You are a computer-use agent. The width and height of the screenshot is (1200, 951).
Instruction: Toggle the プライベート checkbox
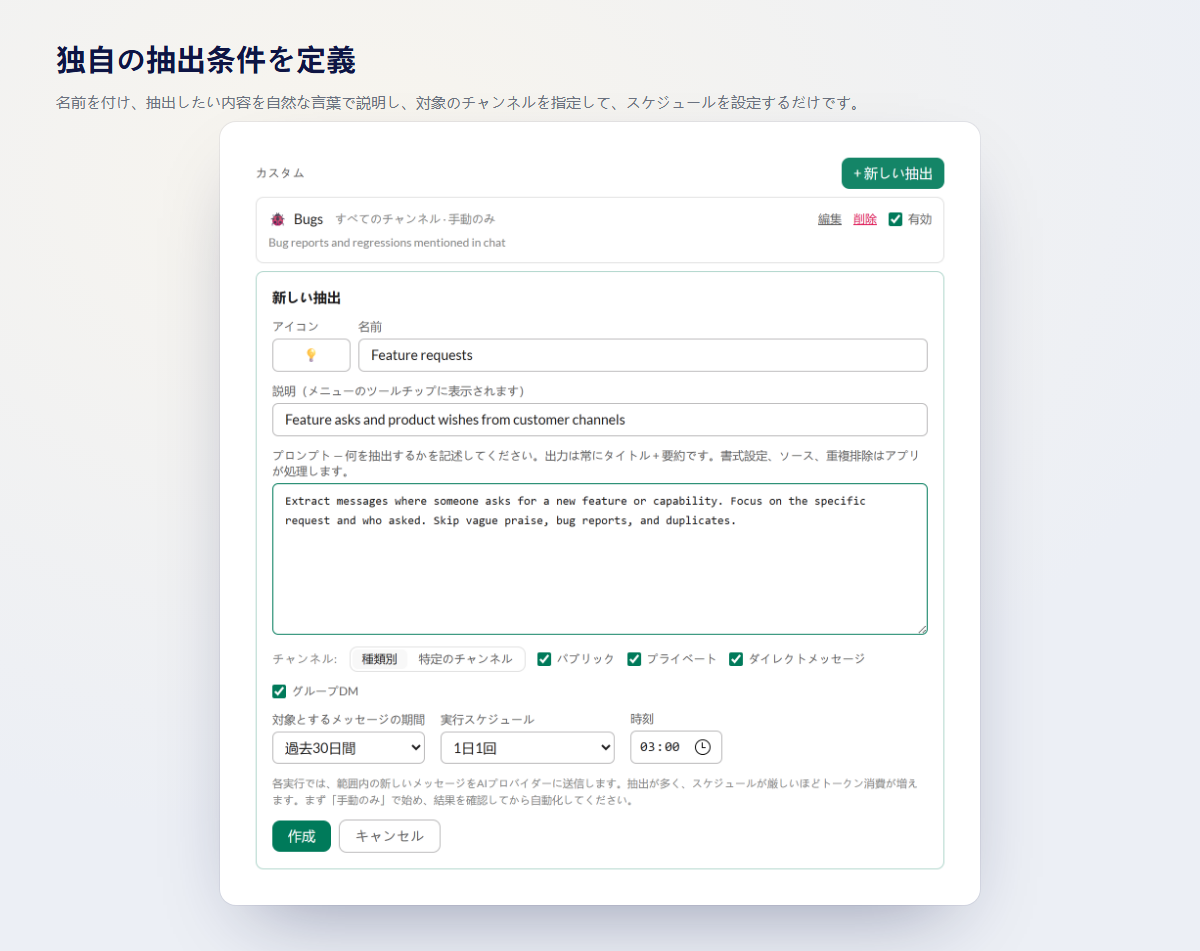pyautogui.click(x=634, y=659)
